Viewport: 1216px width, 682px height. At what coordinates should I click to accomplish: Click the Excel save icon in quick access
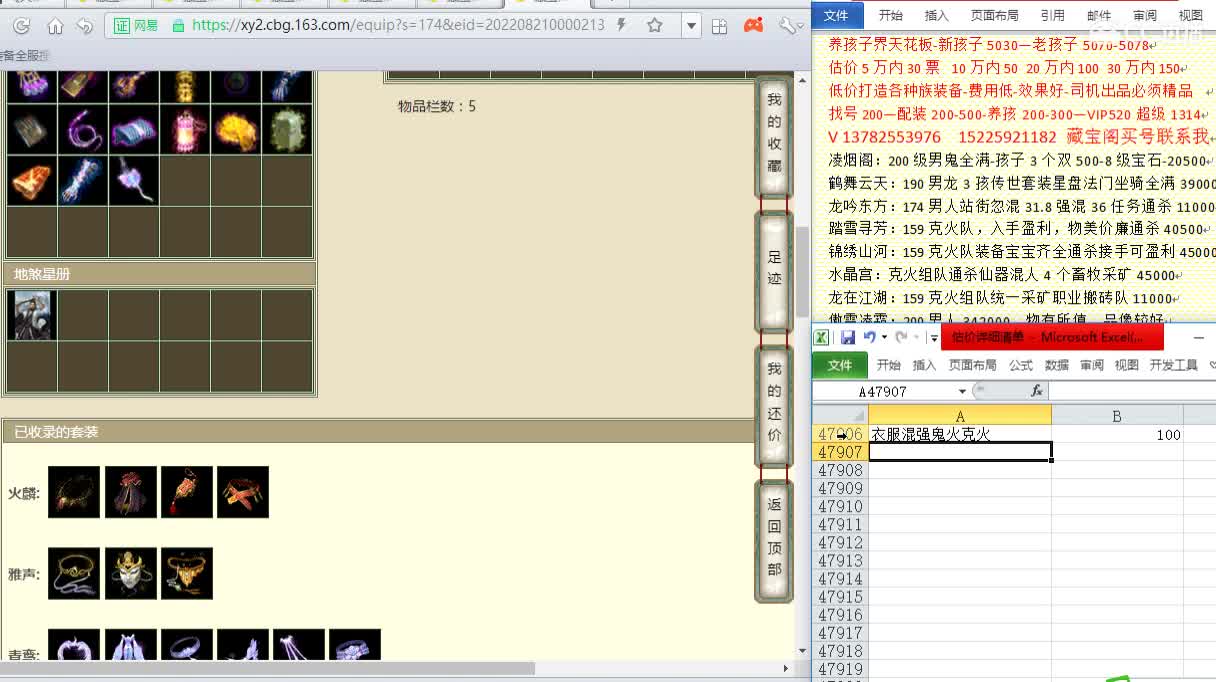(x=847, y=337)
